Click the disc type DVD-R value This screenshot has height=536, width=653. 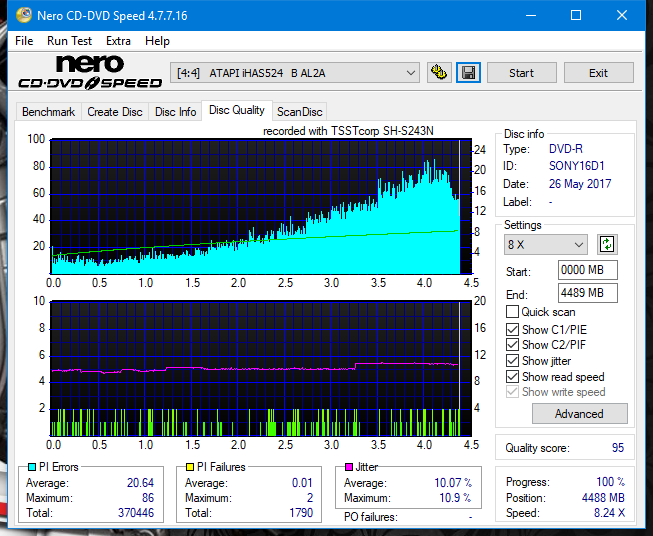(x=566, y=149)
